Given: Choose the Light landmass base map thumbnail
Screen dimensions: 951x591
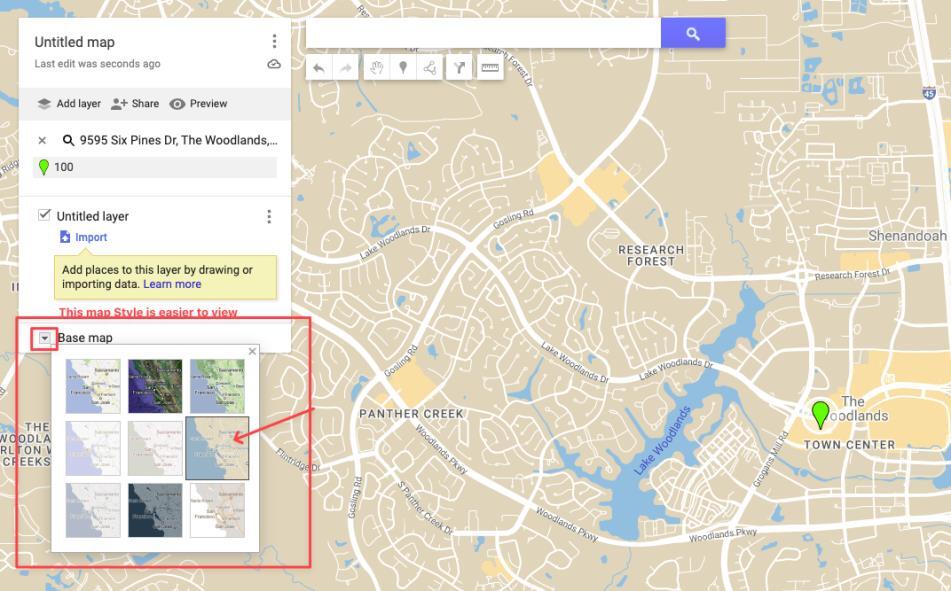Looking at the screenshot, I should click(93, 510).
